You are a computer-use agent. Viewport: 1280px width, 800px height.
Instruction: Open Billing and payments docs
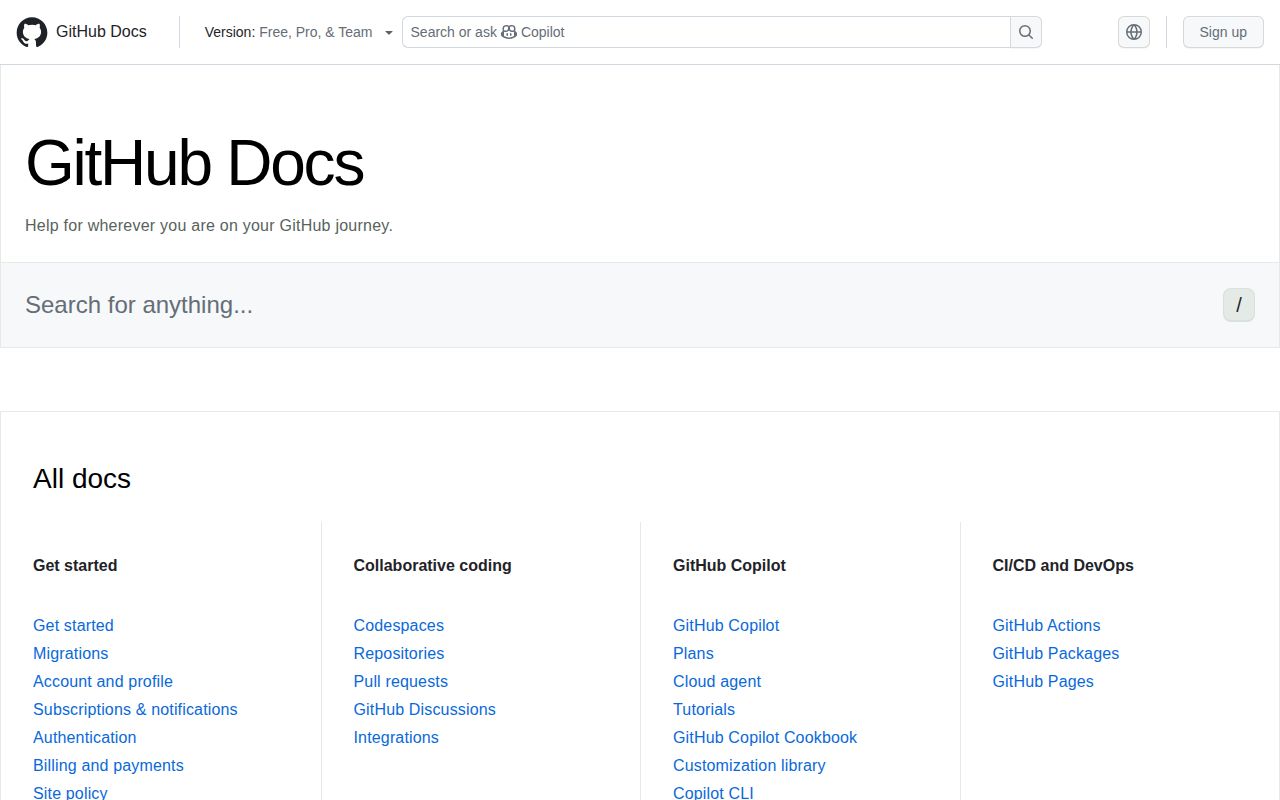click(108, 765)
